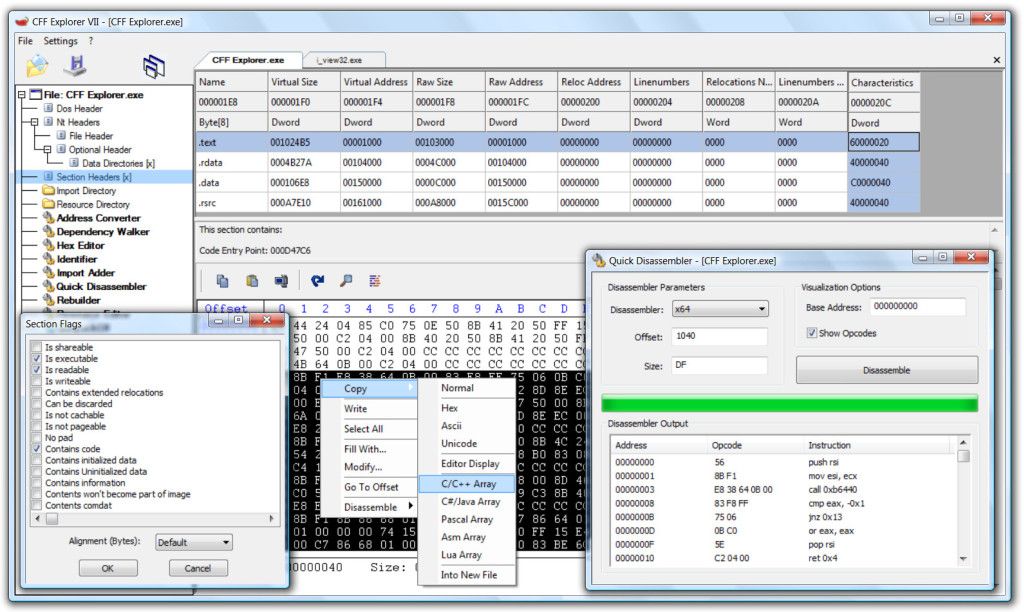
Task: Click the paste icon in the hex editor toolbar
Action: tap(251, 281)
